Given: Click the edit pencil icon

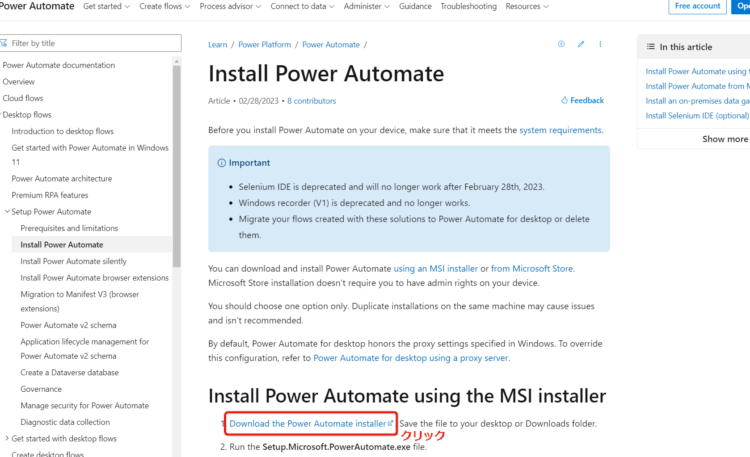Looking at the screenshot, I should coord(581,44).
